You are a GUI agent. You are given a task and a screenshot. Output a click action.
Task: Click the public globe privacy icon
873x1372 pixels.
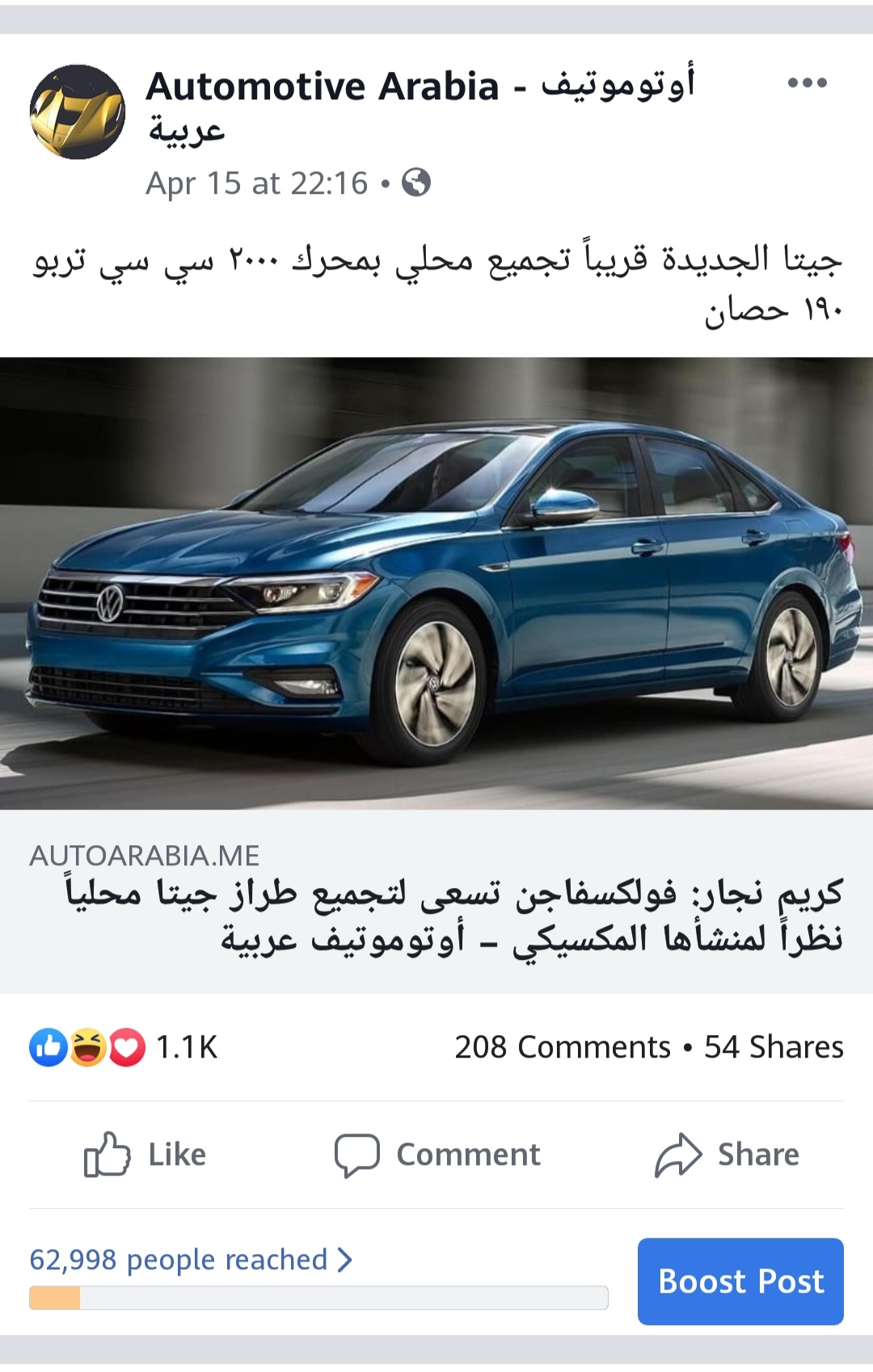[x=416, y=183]
